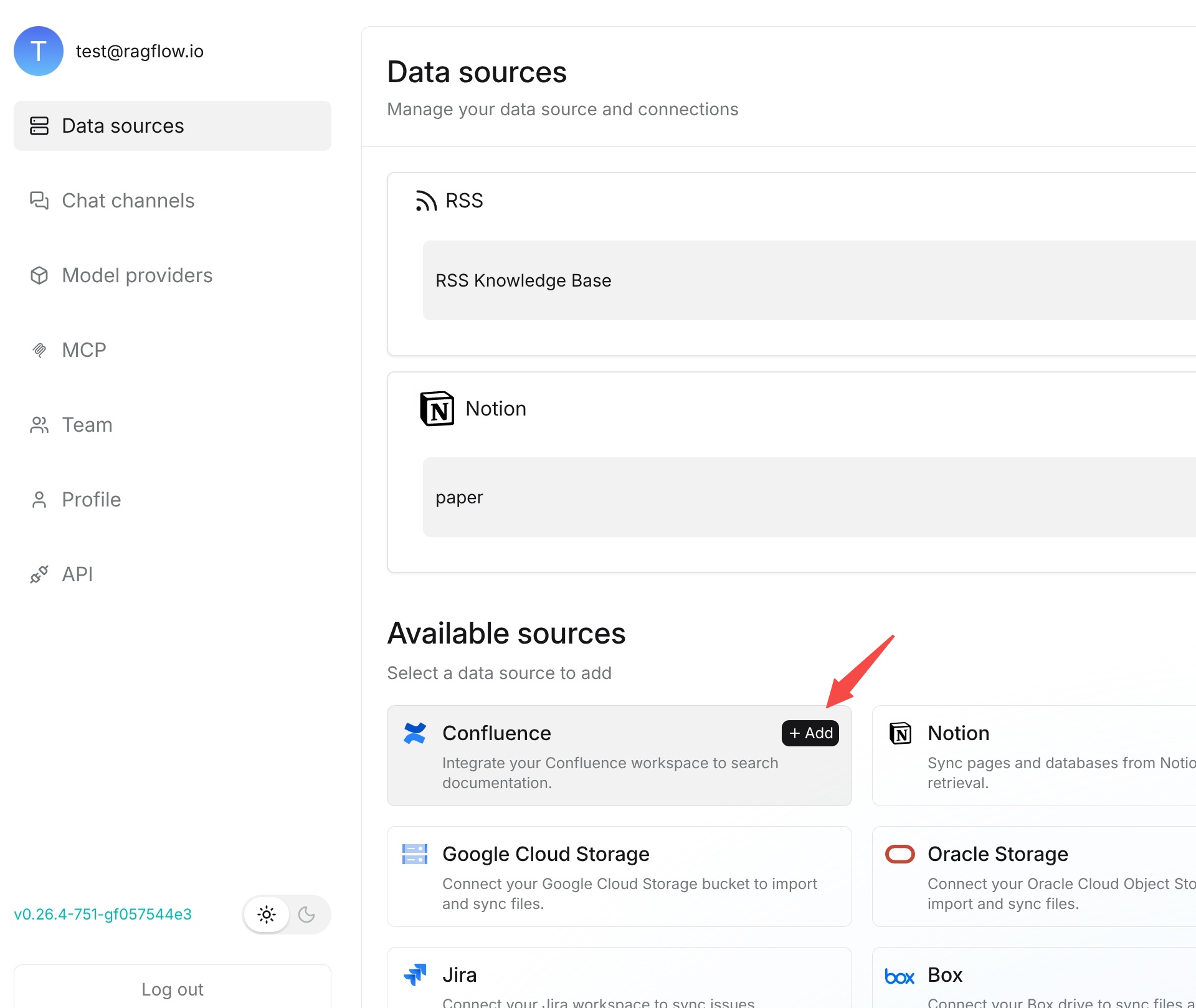The height and width of the screenshot is (1008, 1196).
Task: Open the Data sources menu item
Action: pyautogui.click(x=173, y=126)
